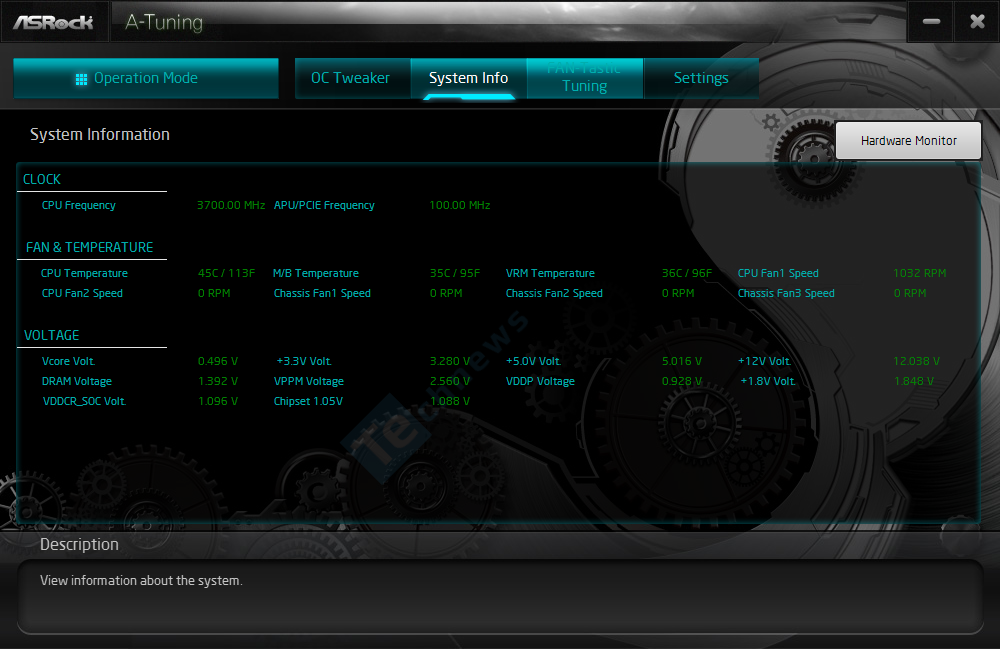
Task: Open the Hardware Monitor
Action: pyautogui.click(x=908, y=141)
